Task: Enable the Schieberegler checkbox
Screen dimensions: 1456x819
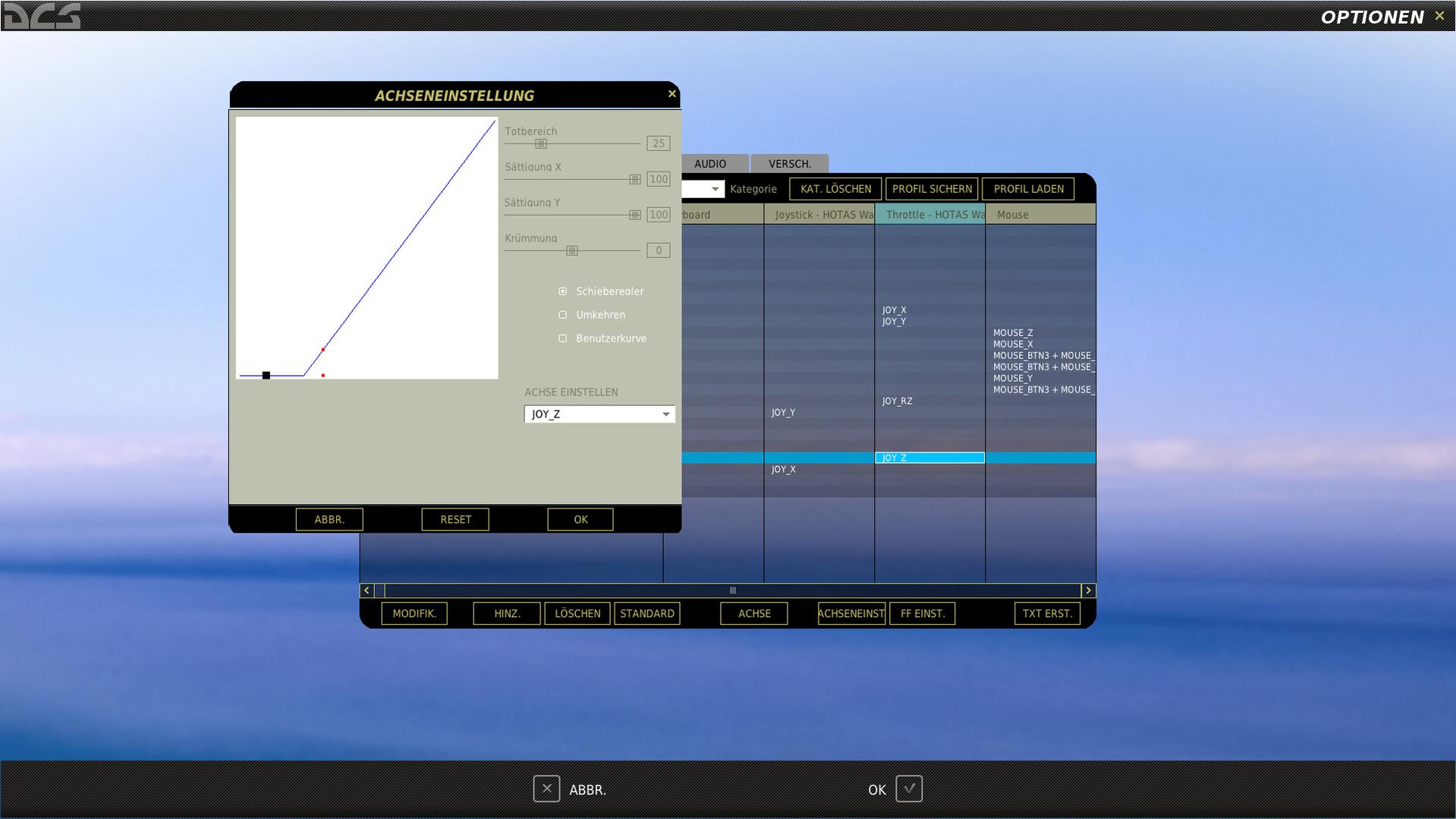Action: pyautogui.click(x=562, y=291)
